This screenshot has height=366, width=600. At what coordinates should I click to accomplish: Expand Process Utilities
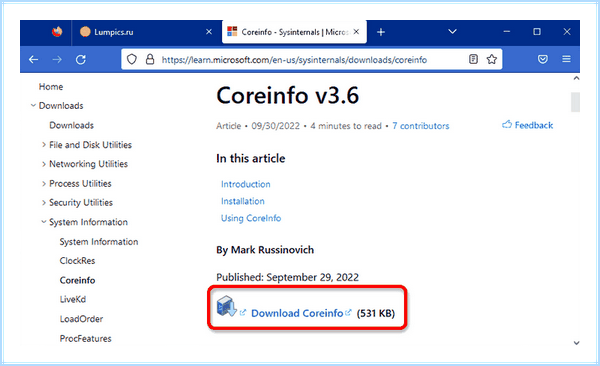44,183
